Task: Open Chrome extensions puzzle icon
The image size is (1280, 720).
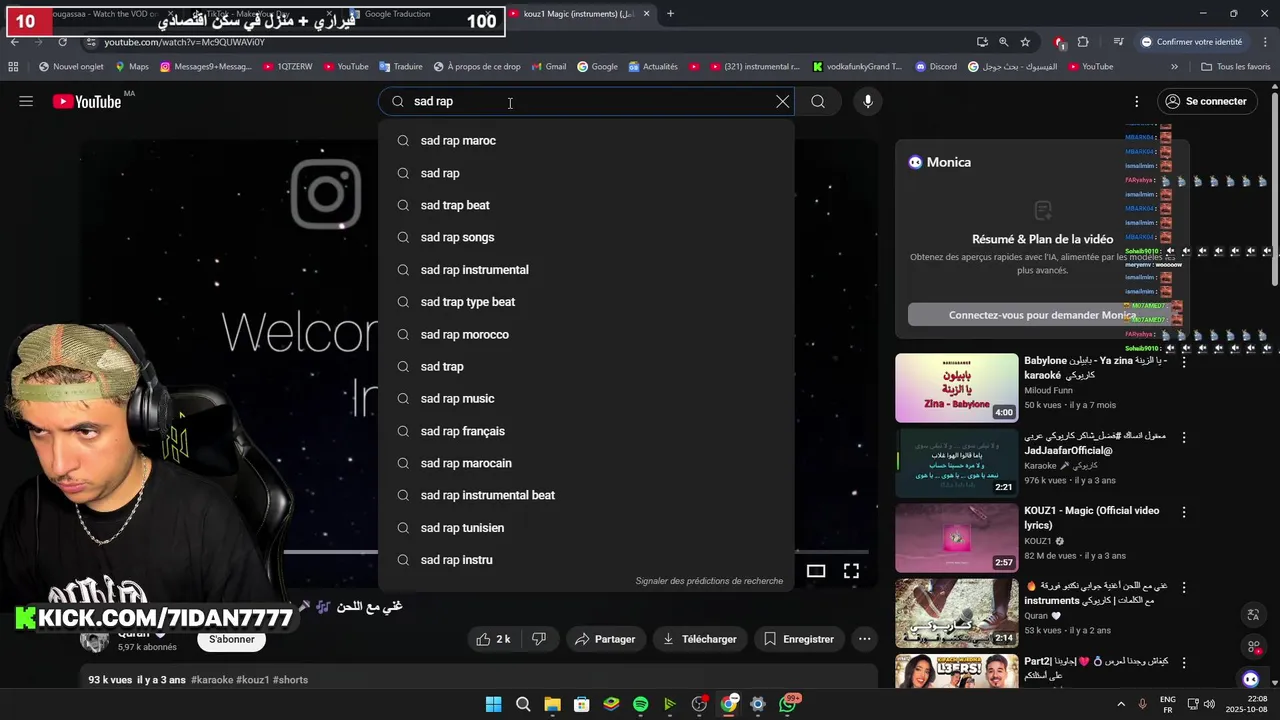Action: click(x=1084, y=42)
